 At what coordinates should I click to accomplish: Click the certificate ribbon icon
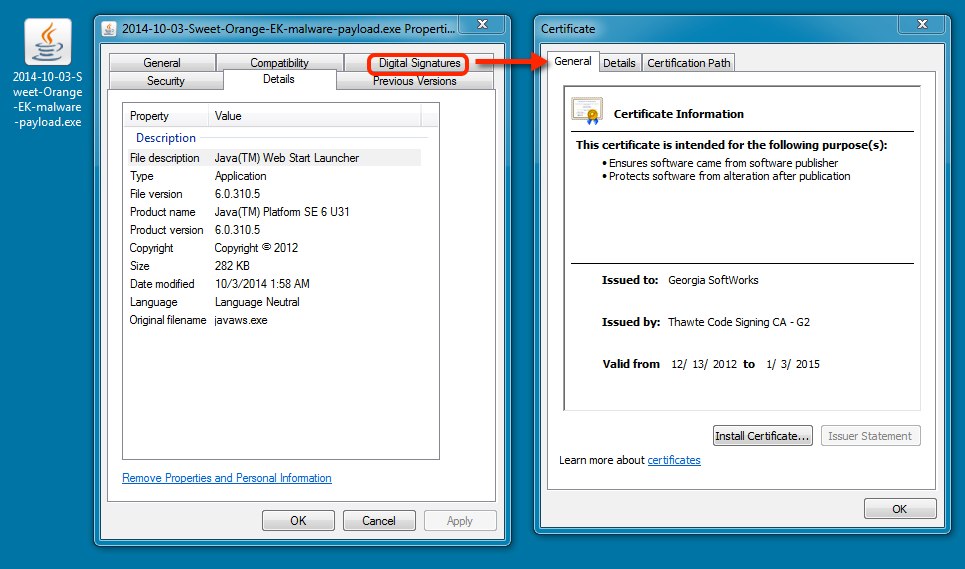(x=587, y=111)
